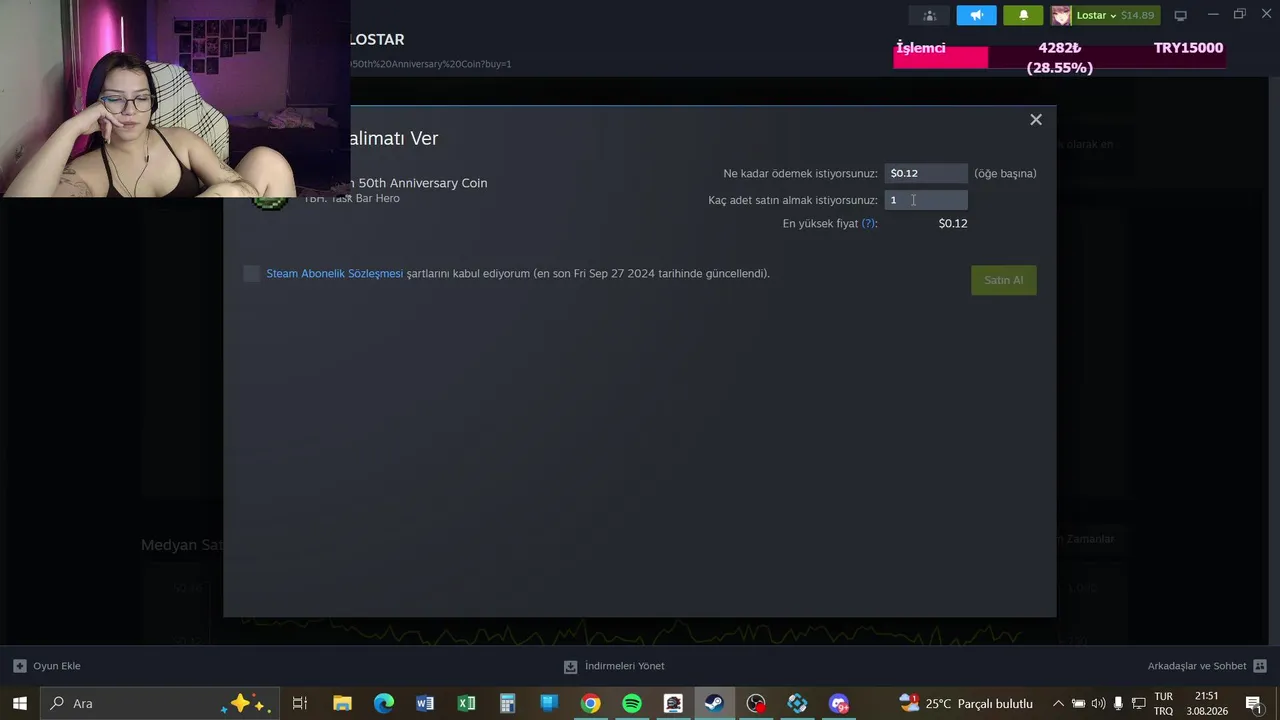The width and height of the screenshot is (1280, 720).
Task: Open the Steam announcements megaphone icon
Action: [976, 15]
